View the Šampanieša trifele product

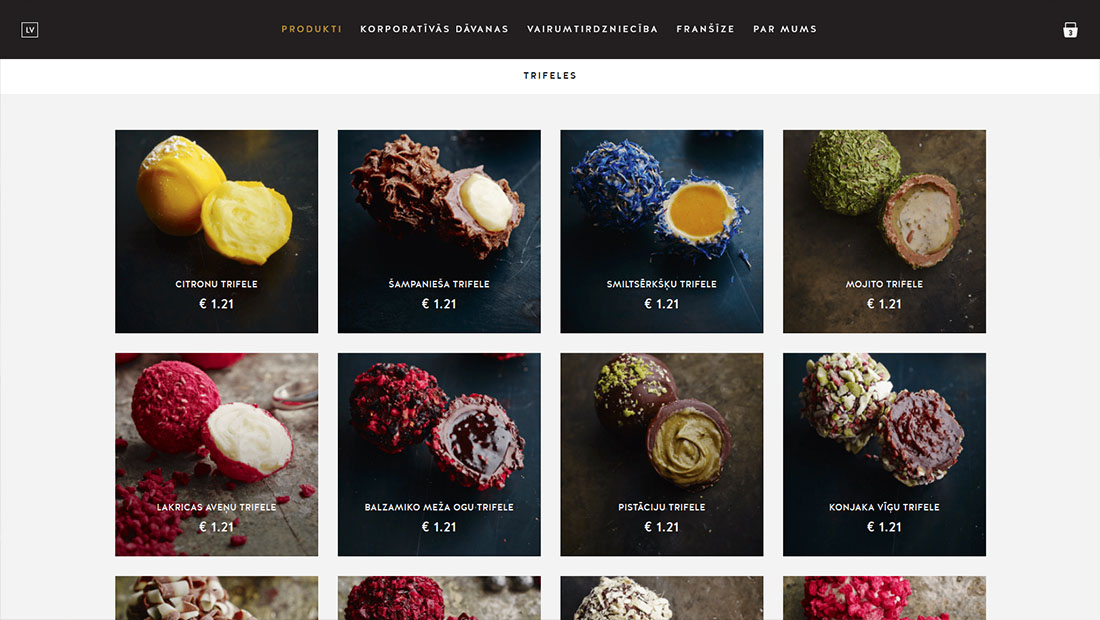point(439,231)
